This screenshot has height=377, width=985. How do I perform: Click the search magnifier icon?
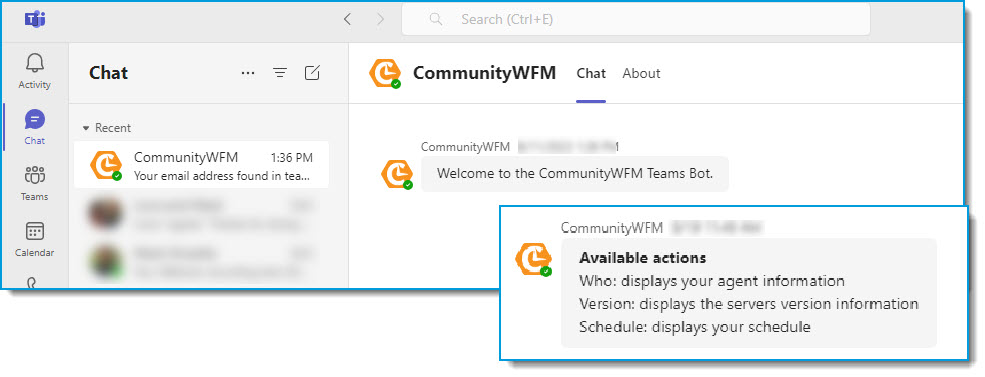435,19
